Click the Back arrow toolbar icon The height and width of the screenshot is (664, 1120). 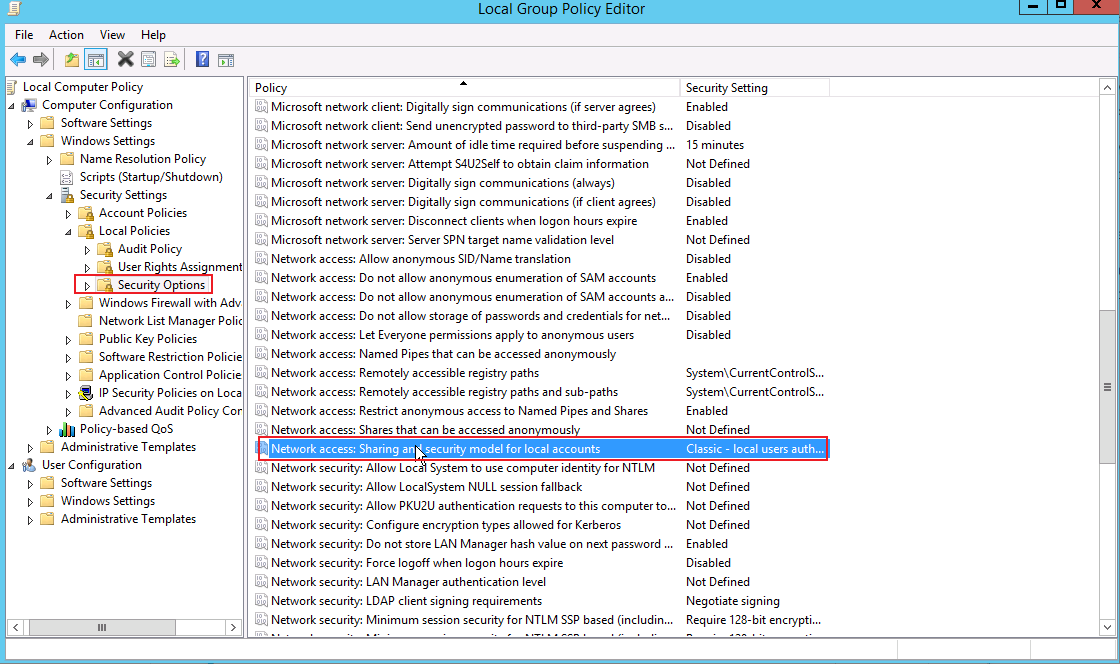(x=18, y=60)
